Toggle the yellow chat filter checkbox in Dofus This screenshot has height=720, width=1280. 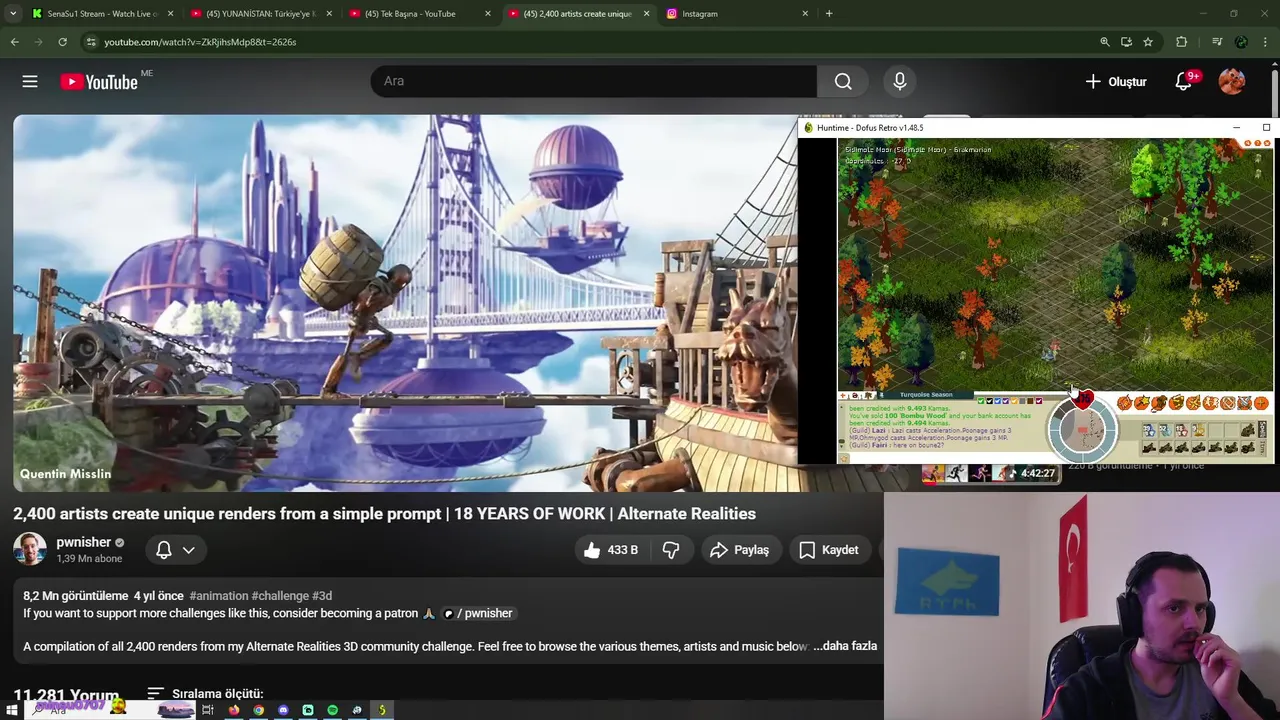1014,401
